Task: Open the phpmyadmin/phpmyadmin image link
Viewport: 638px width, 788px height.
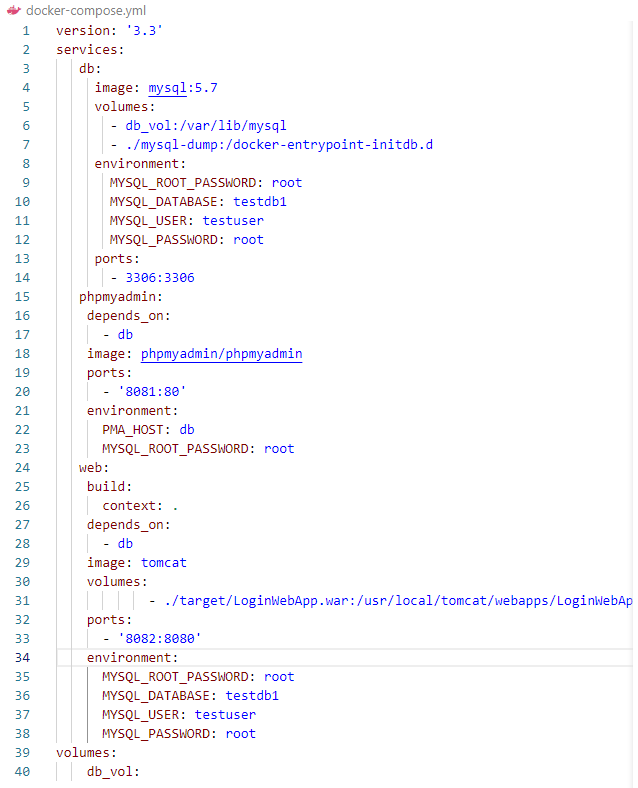Action: coord(222,354)
